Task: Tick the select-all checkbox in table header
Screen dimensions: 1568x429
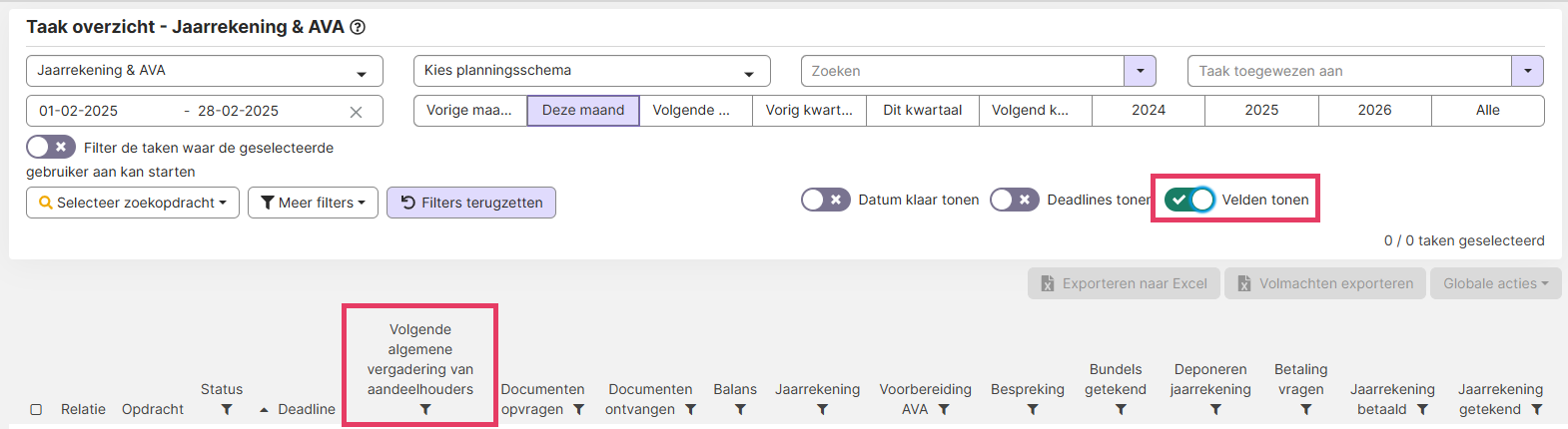Action: click(x=36, y=410)
